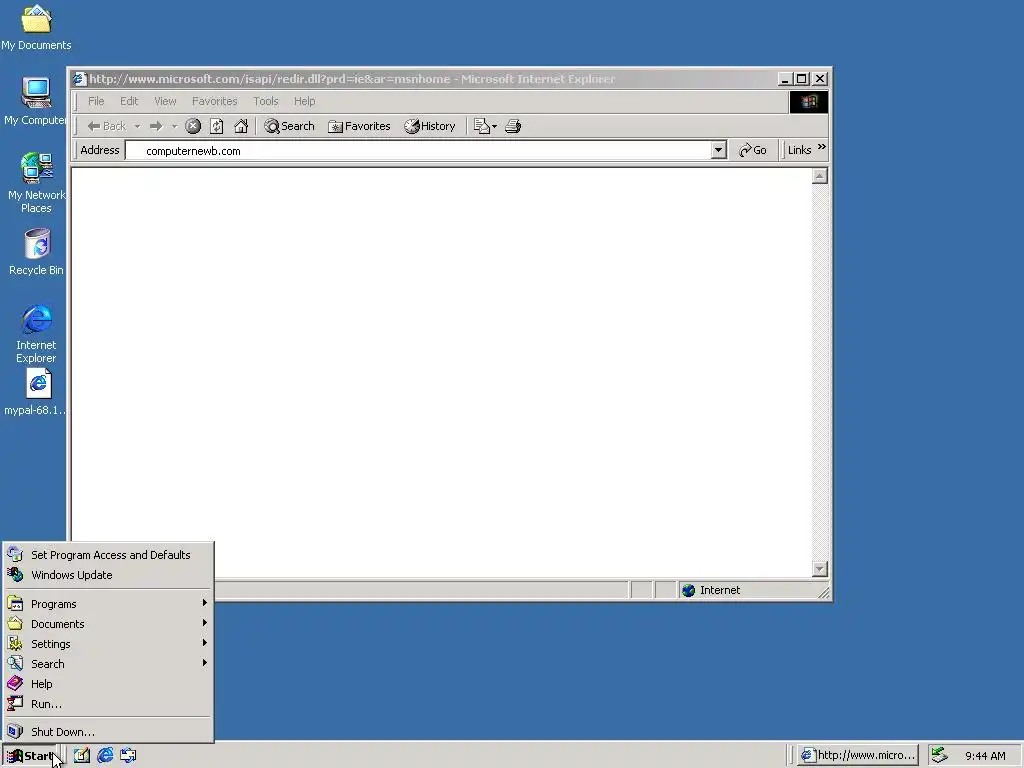1024x768 pixels.
Task: Expand the Search submenu in Start menu
Action: [108, 664]
